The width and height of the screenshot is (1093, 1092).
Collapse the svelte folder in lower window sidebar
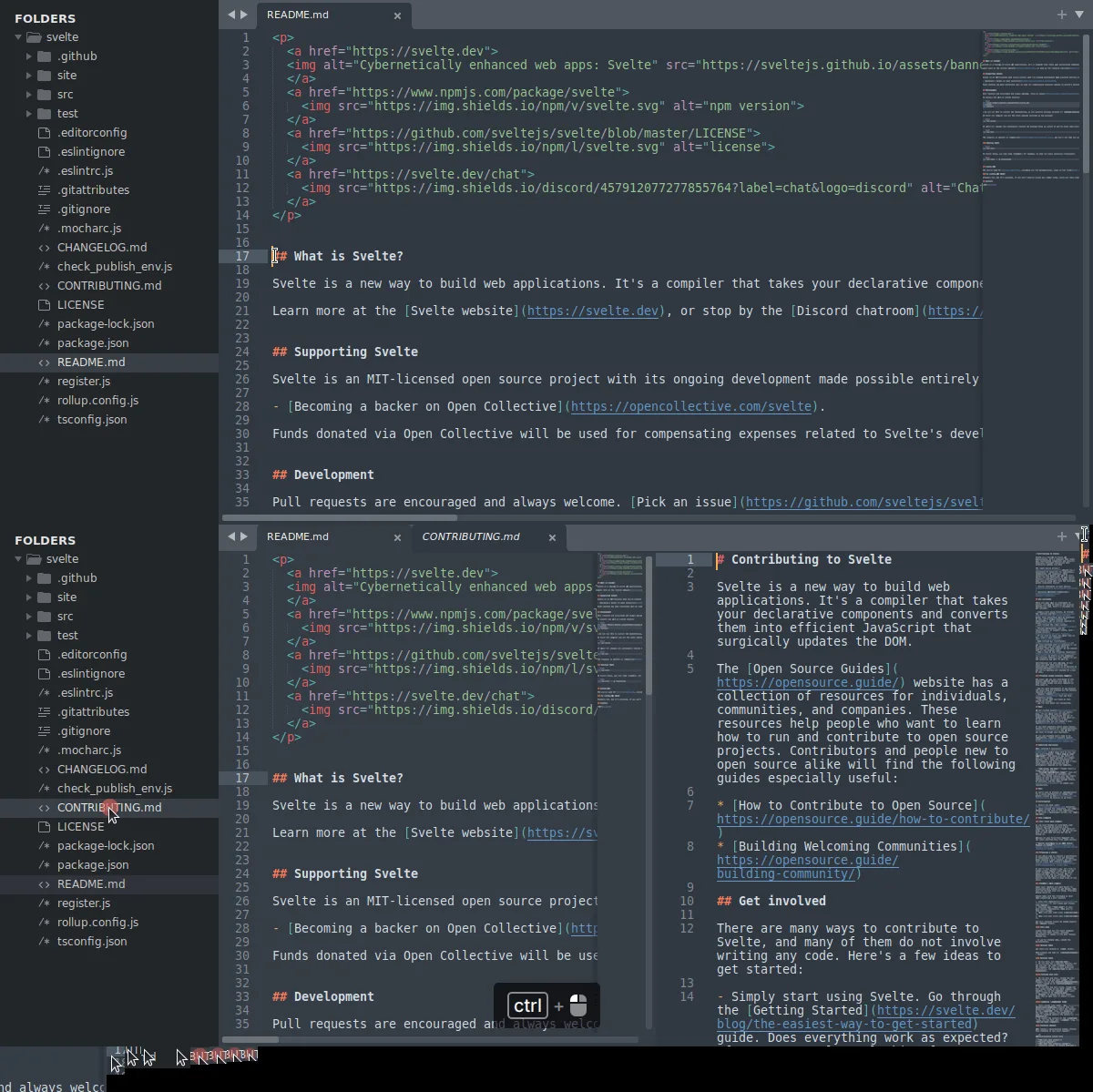pyautogui.click(x=18, y=559)
